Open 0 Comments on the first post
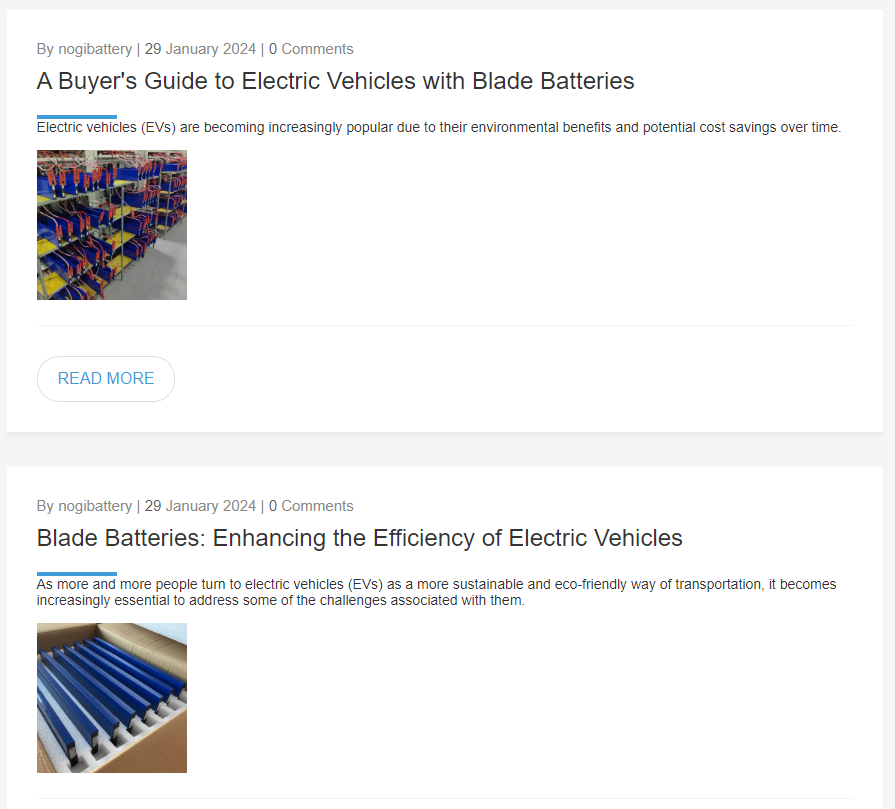Viewport: 895px width, 809px height. (311, 49)
